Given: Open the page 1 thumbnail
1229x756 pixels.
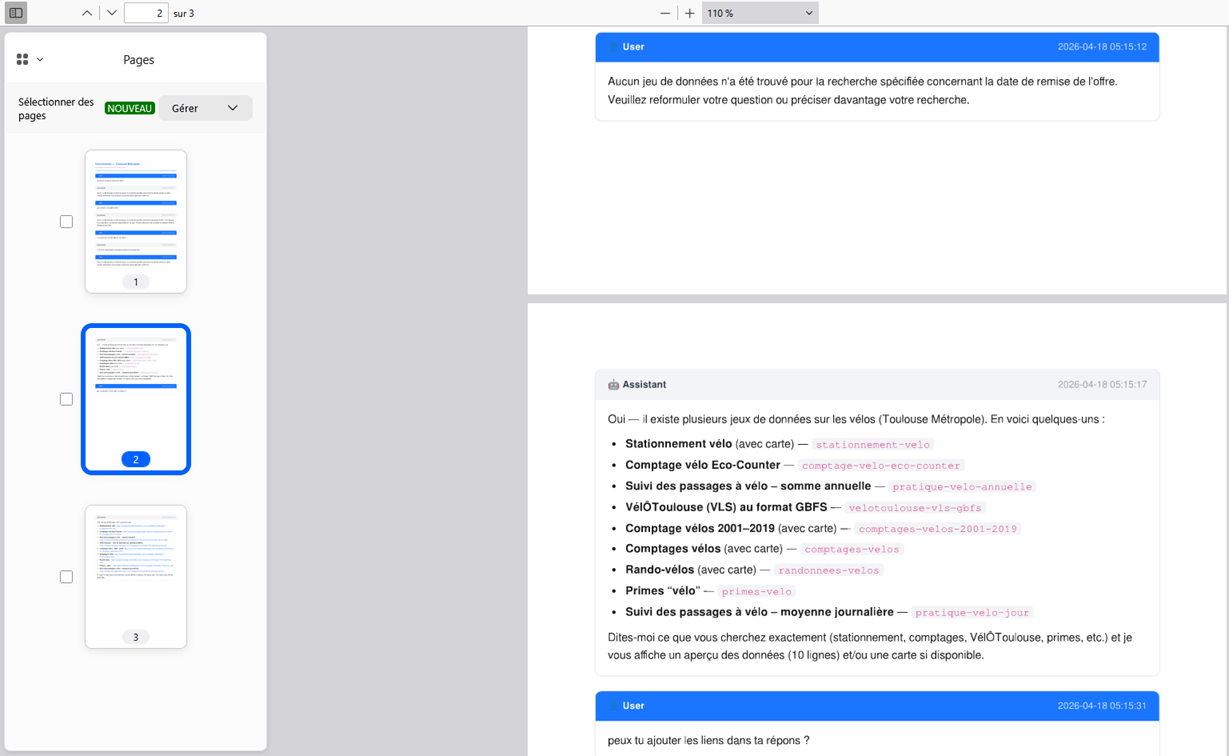Looking at the screenshot, I should pos(136,221).
